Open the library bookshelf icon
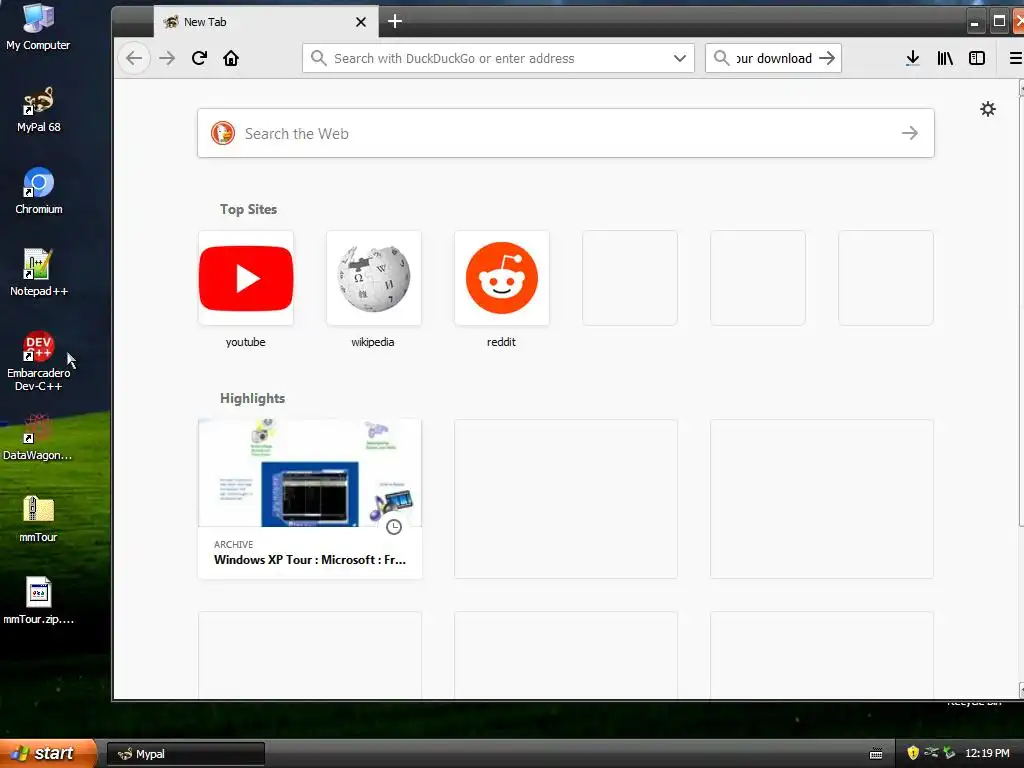This screenshot has width=1024, height=768. tap(945, 58)
